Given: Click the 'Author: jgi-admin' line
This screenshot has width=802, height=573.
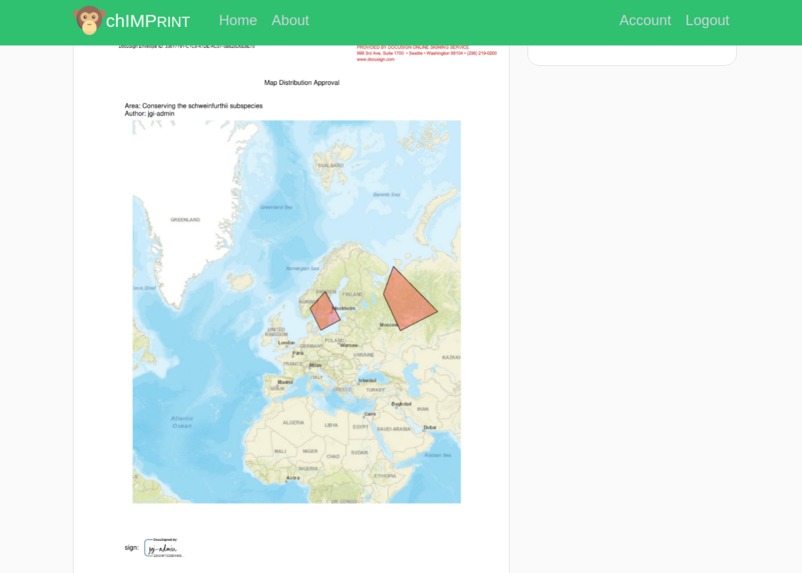Looking at the screenshot, I should [149, 114].
